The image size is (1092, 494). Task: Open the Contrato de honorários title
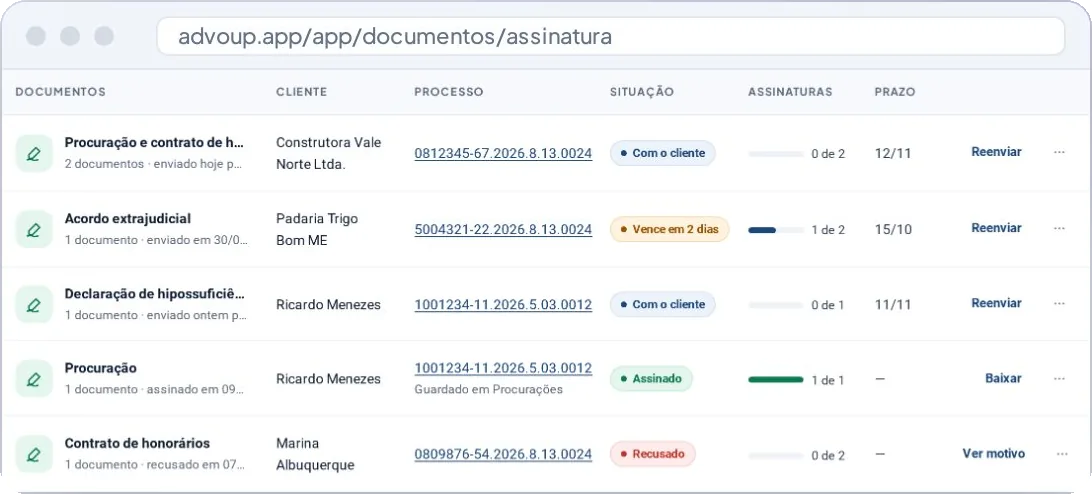pos(137,443)
